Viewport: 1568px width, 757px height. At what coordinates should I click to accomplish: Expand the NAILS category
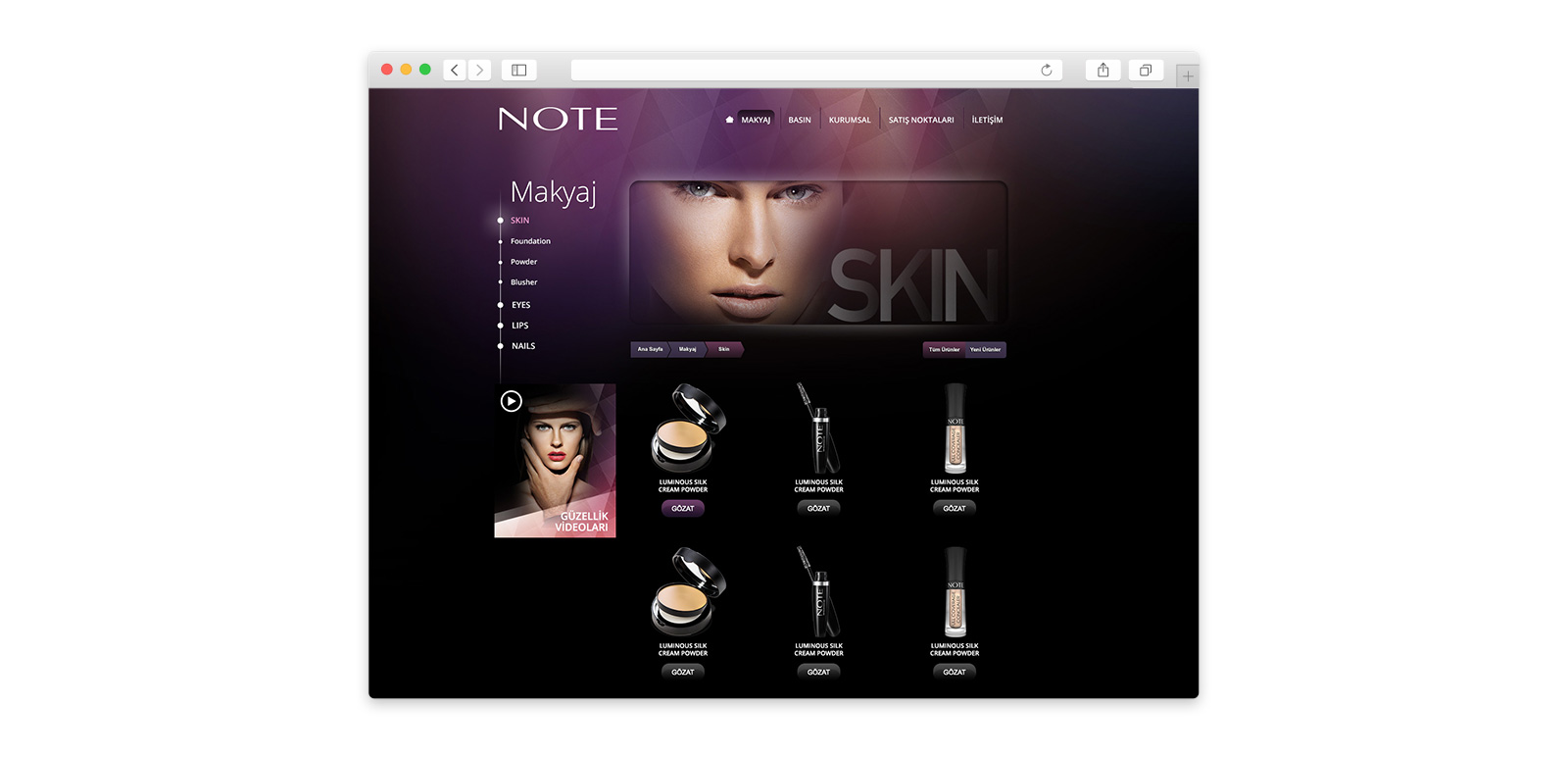click(523, 346)
